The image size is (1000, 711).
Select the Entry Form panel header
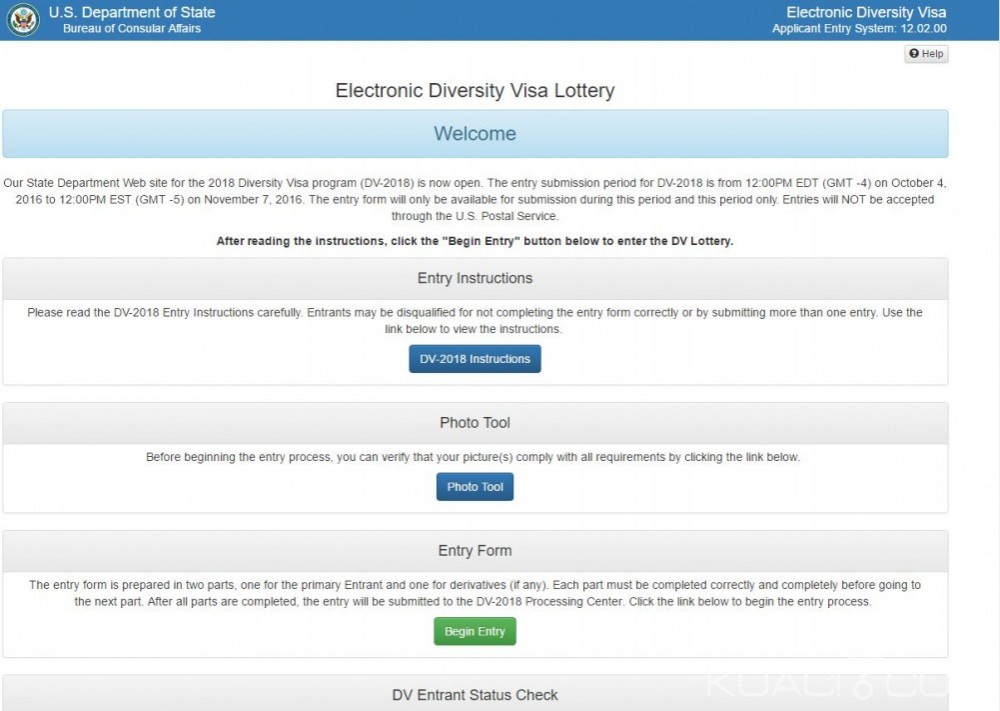point(474,551)
